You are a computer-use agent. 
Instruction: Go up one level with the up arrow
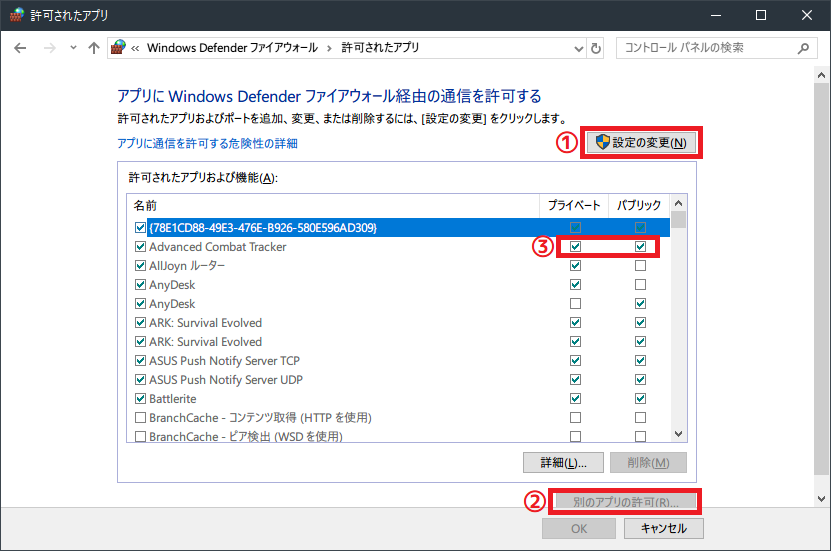94,48
